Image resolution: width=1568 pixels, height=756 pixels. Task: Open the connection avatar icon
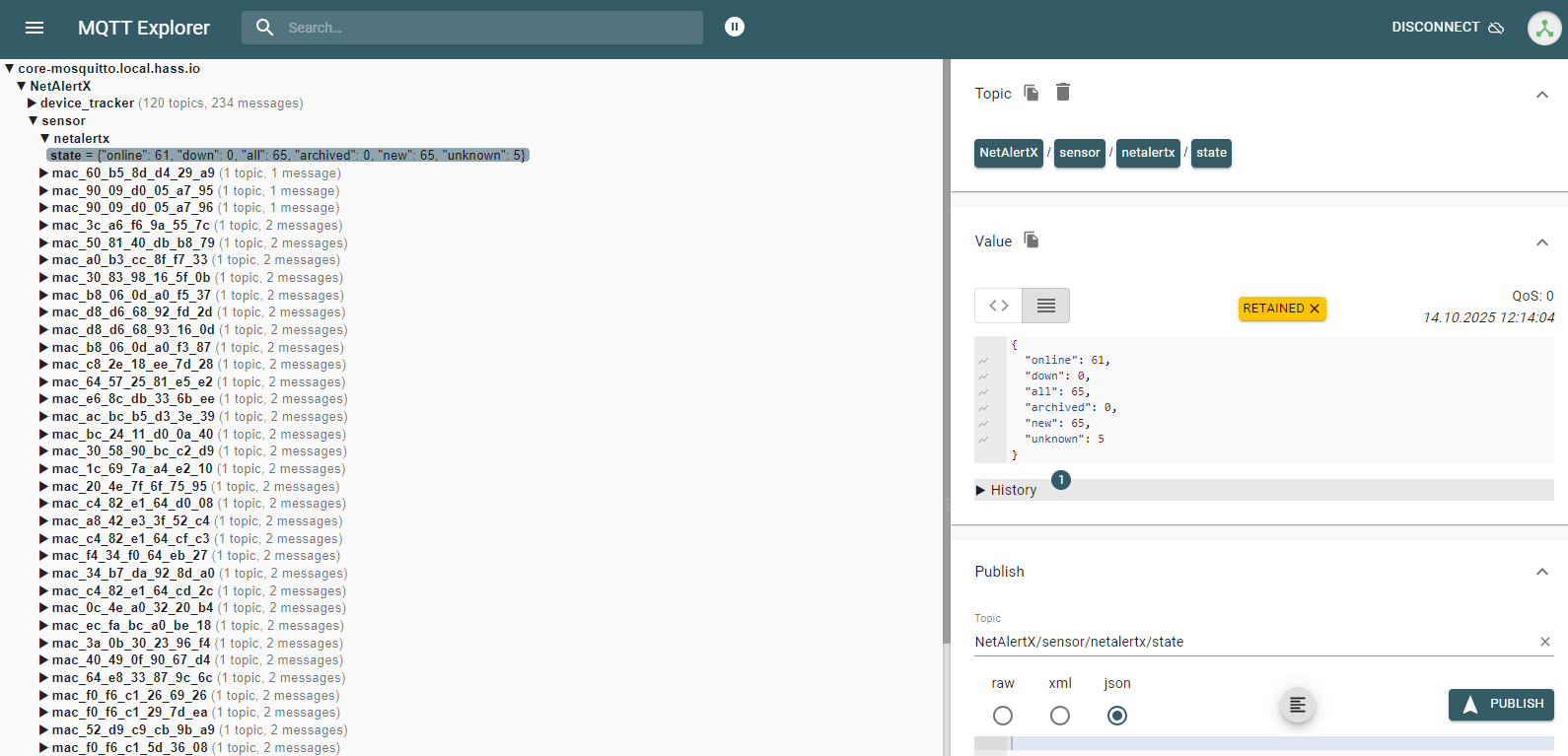click(x=1543, y=29)
